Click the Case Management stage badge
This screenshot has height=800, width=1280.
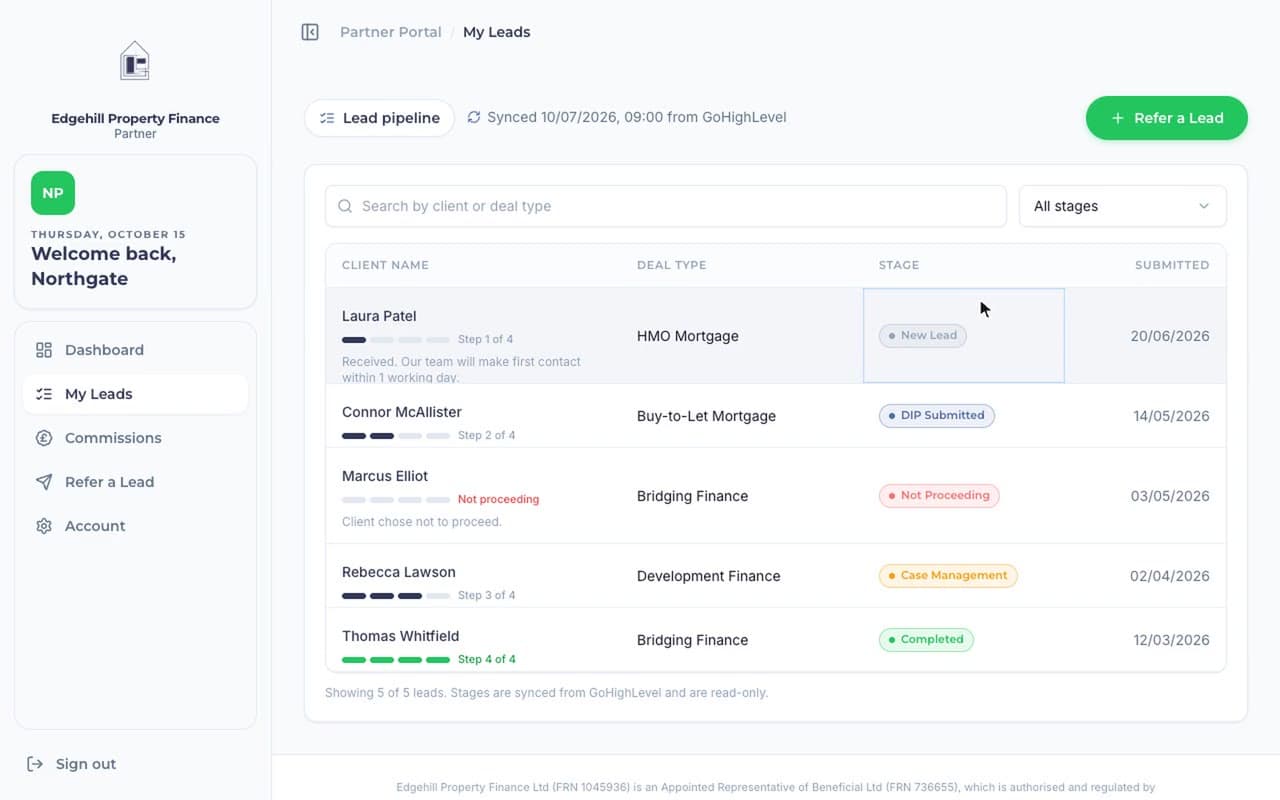click(x=948, y=576)
